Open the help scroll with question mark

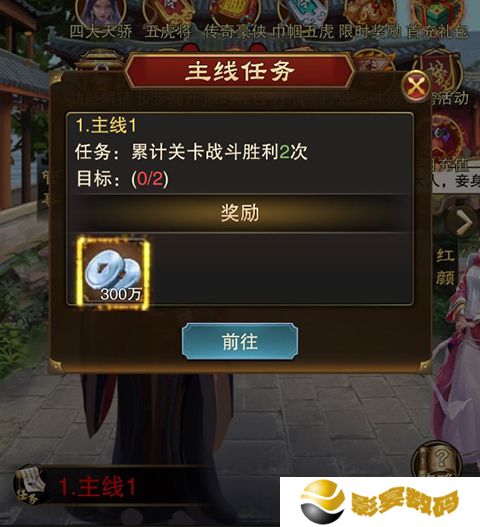(x=436, y=460)
